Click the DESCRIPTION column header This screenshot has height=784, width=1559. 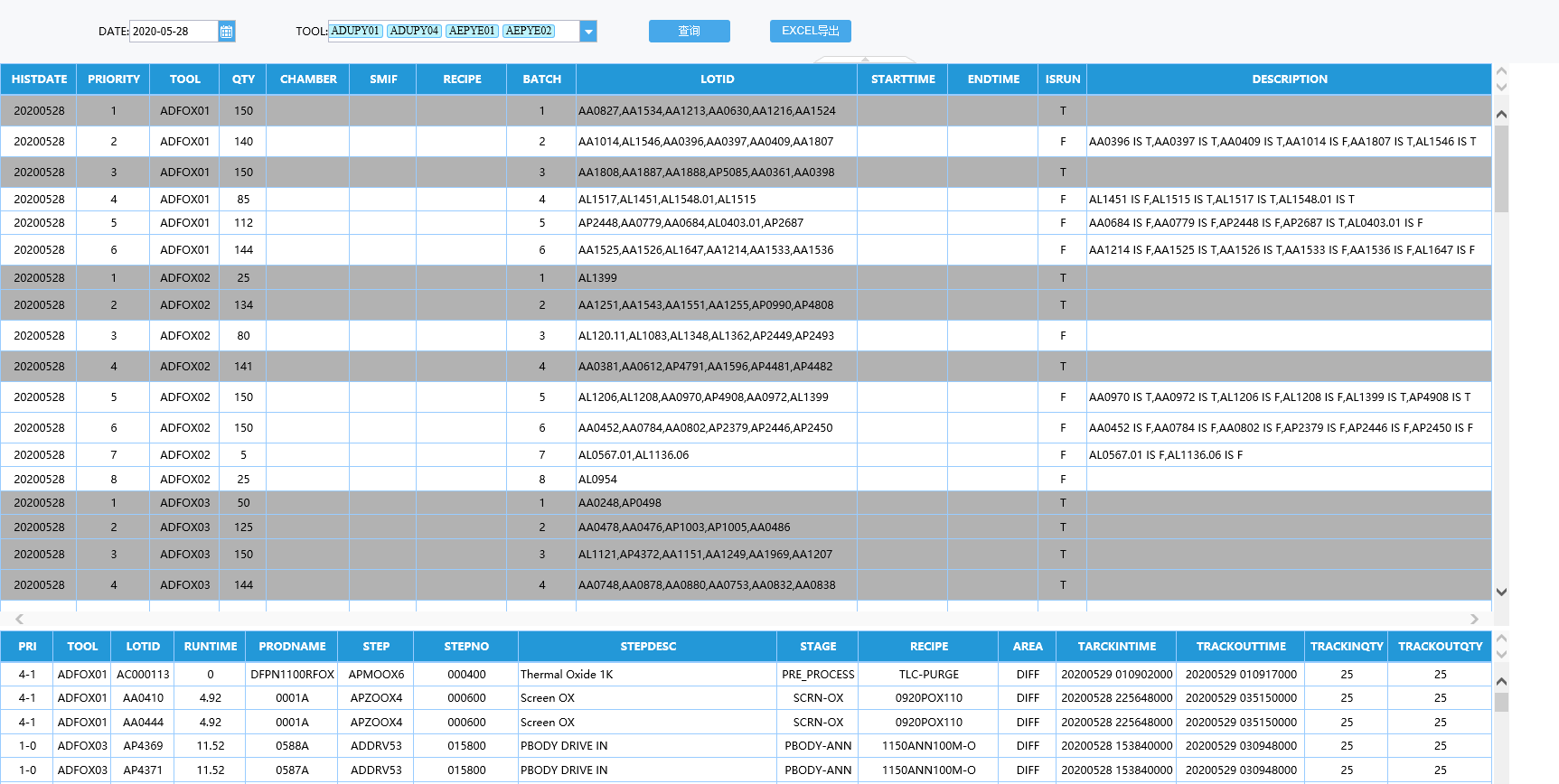[1290, 79]
